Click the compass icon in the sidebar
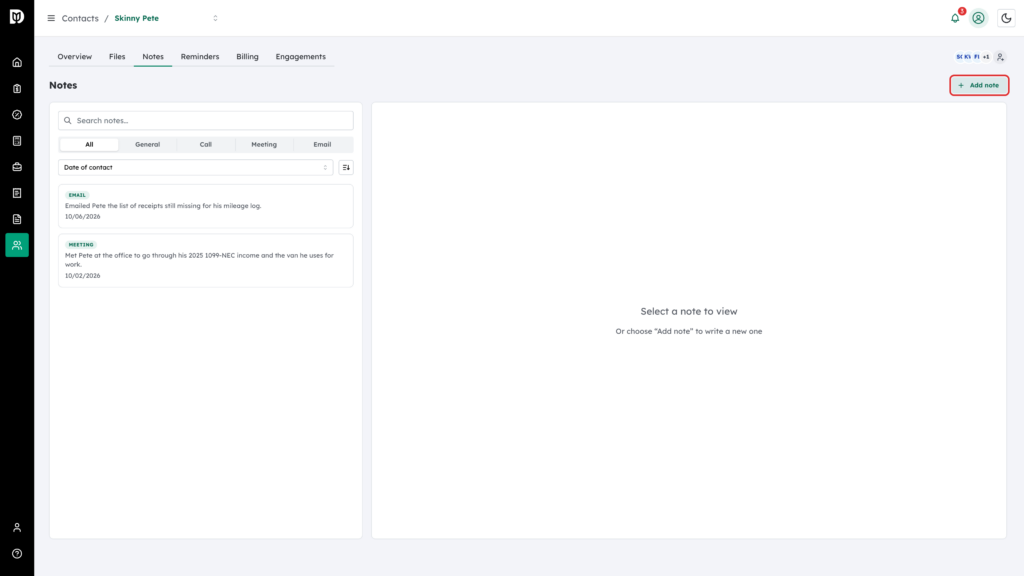Viewport: 1024px width, 576px height. (x=17, y=115)
